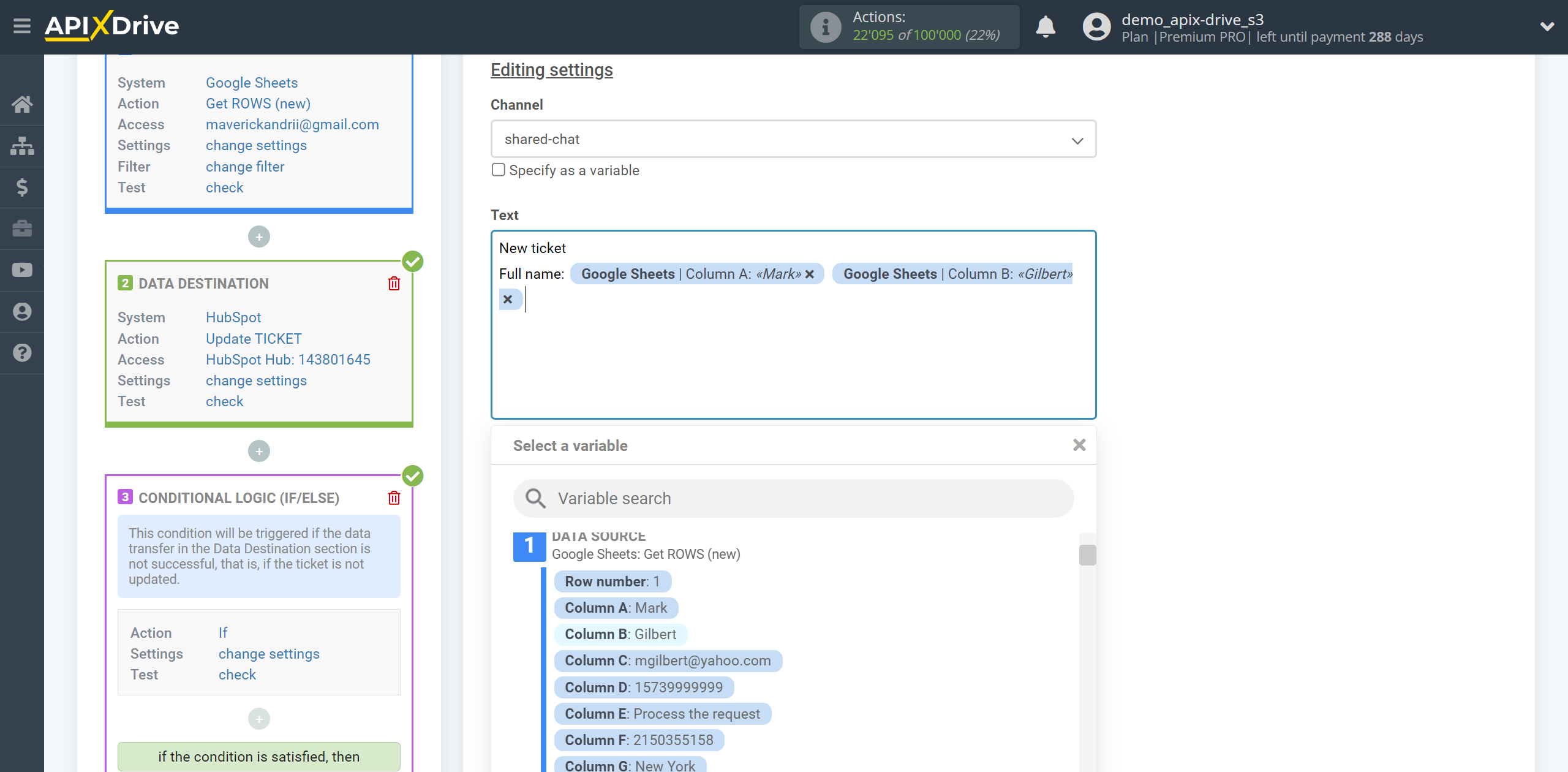The width and height of the screenshot is (1568, 772).
Task: Click change settings in Data Destination
Action: 256,380
